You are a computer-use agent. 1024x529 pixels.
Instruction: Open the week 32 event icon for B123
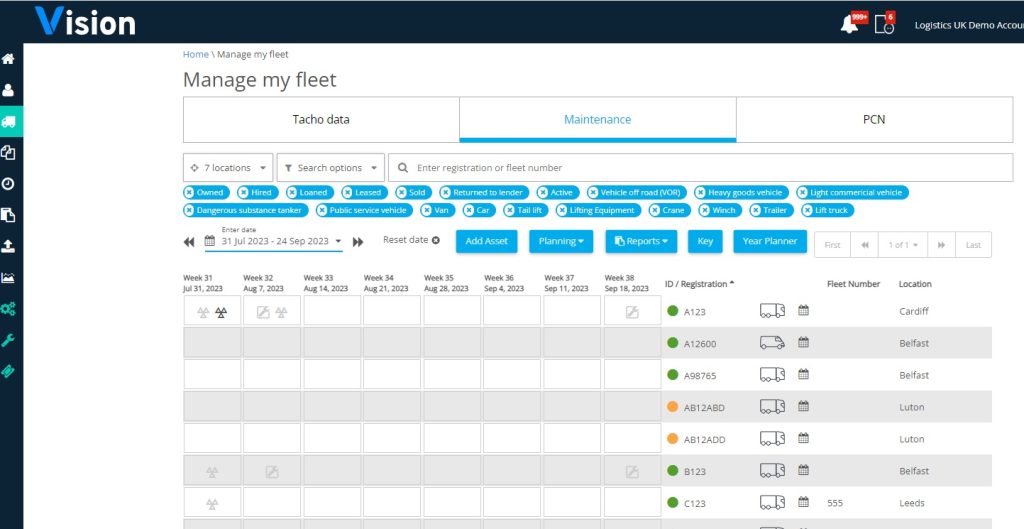272,472
